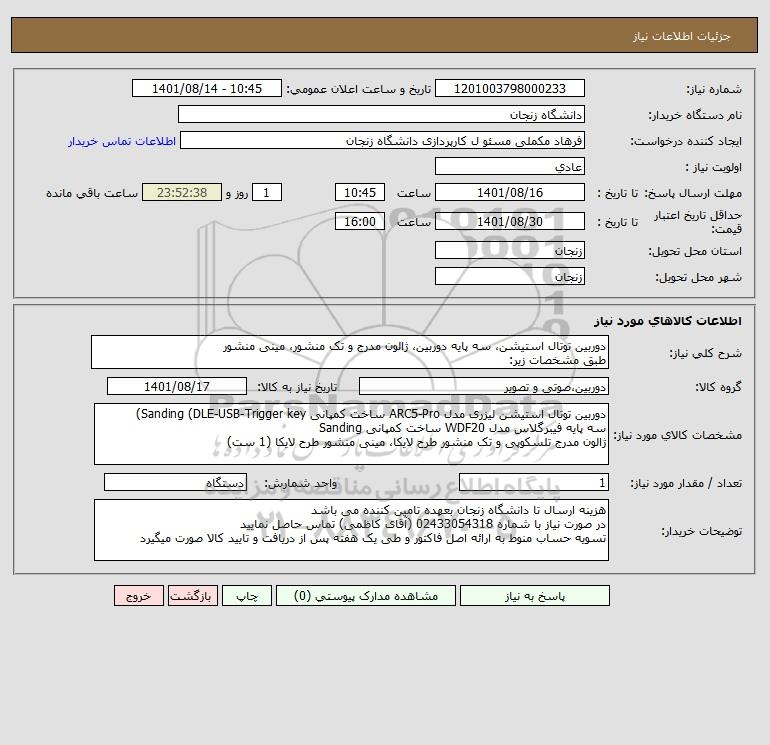The image size is (770, 745).
Task: Open مشاهده مدارک پیوستی (0) button
Action: coord(366,596)
